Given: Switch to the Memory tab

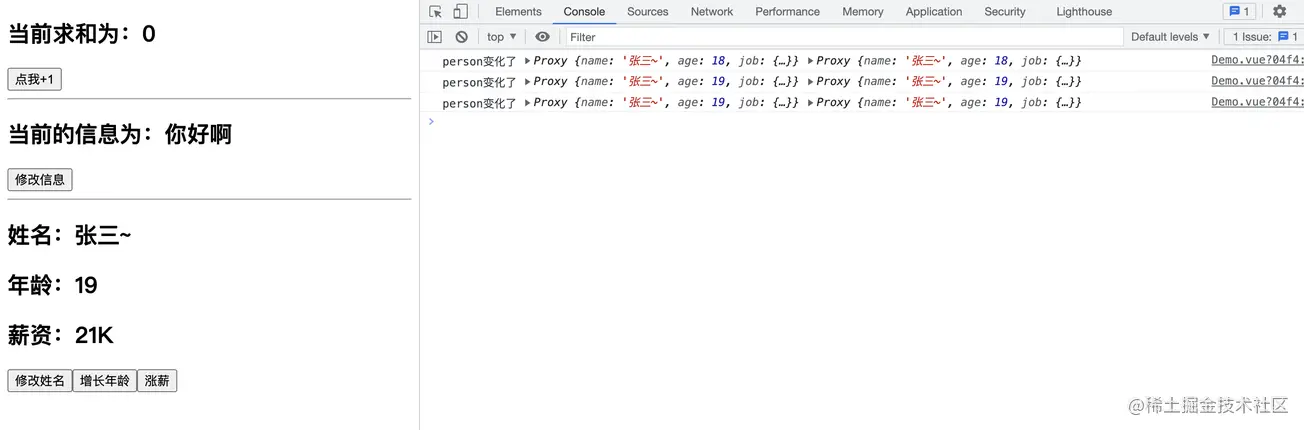Looking at the screenshot, I should click(x=862, y=12).
